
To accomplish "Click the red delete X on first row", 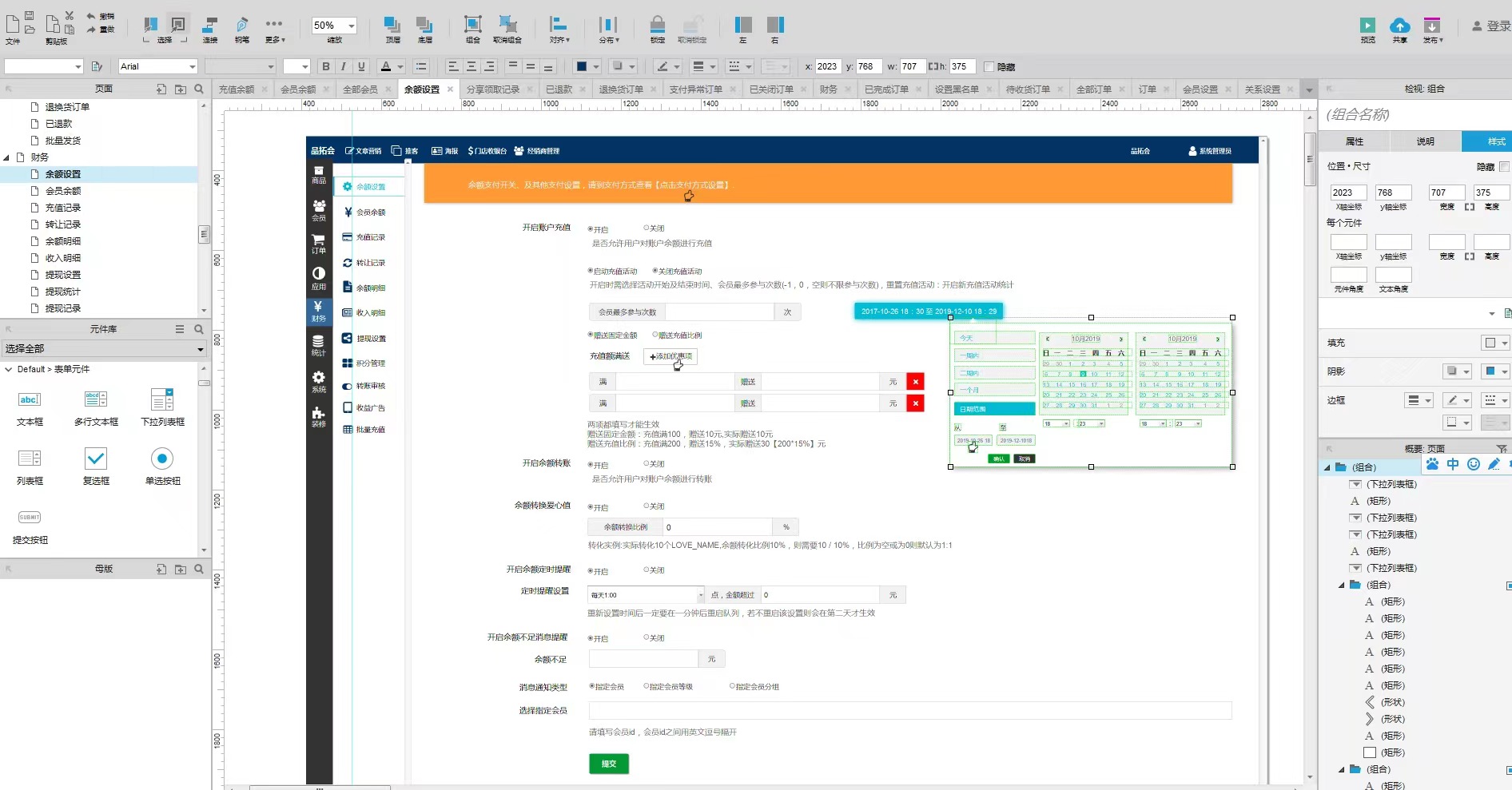I will tap(915, 382).
